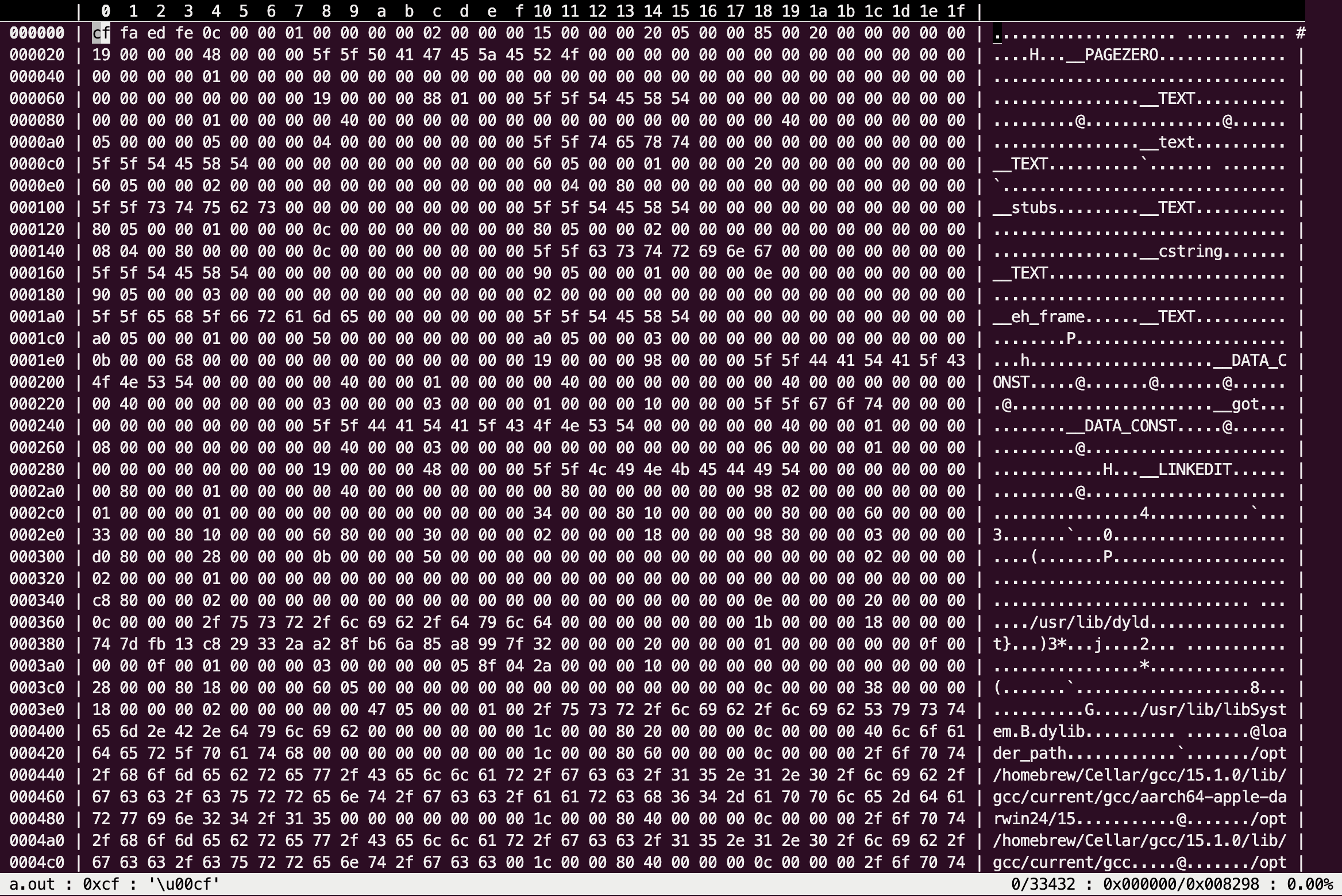
Task: Click the __got text in ASCII column
Action: (1236, 404)
